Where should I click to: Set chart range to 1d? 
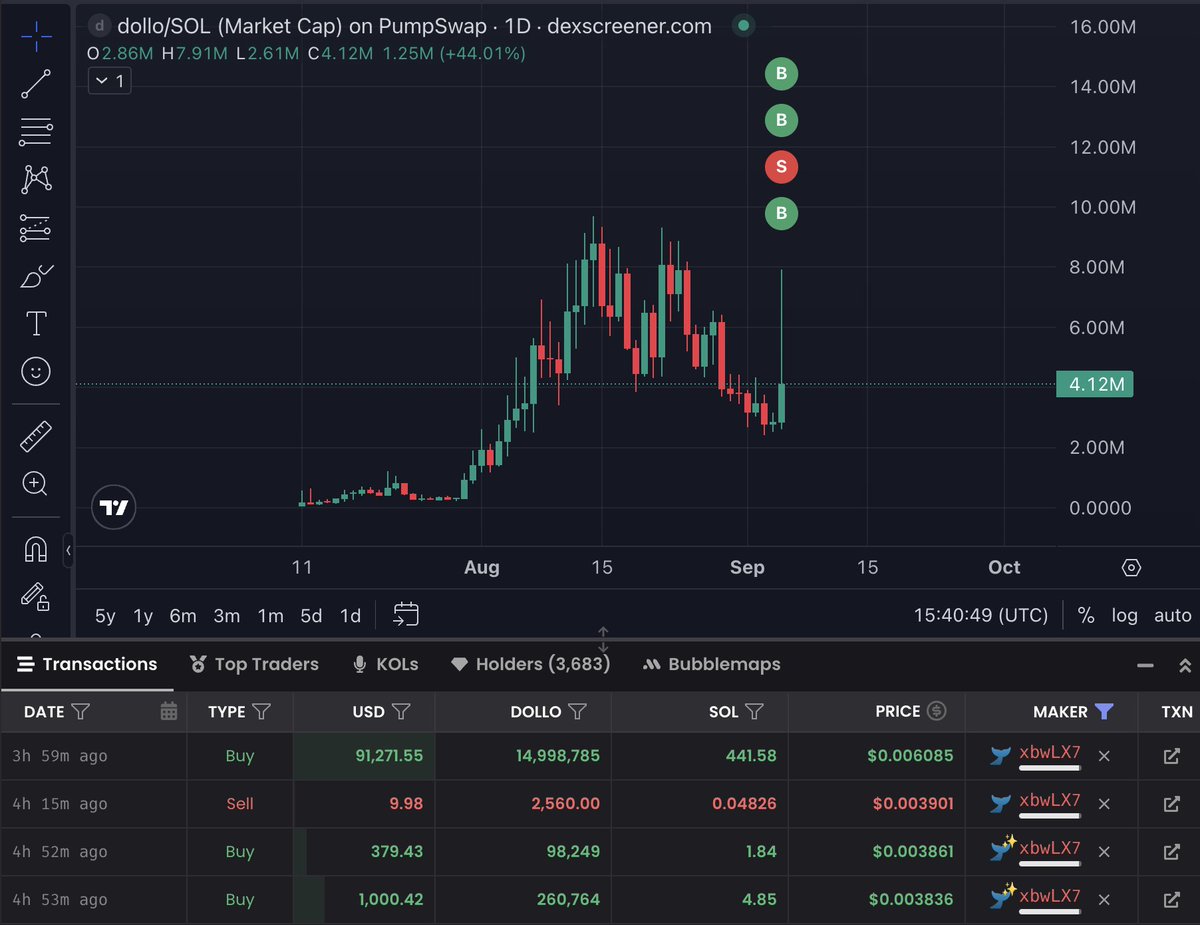pos(350,615)
